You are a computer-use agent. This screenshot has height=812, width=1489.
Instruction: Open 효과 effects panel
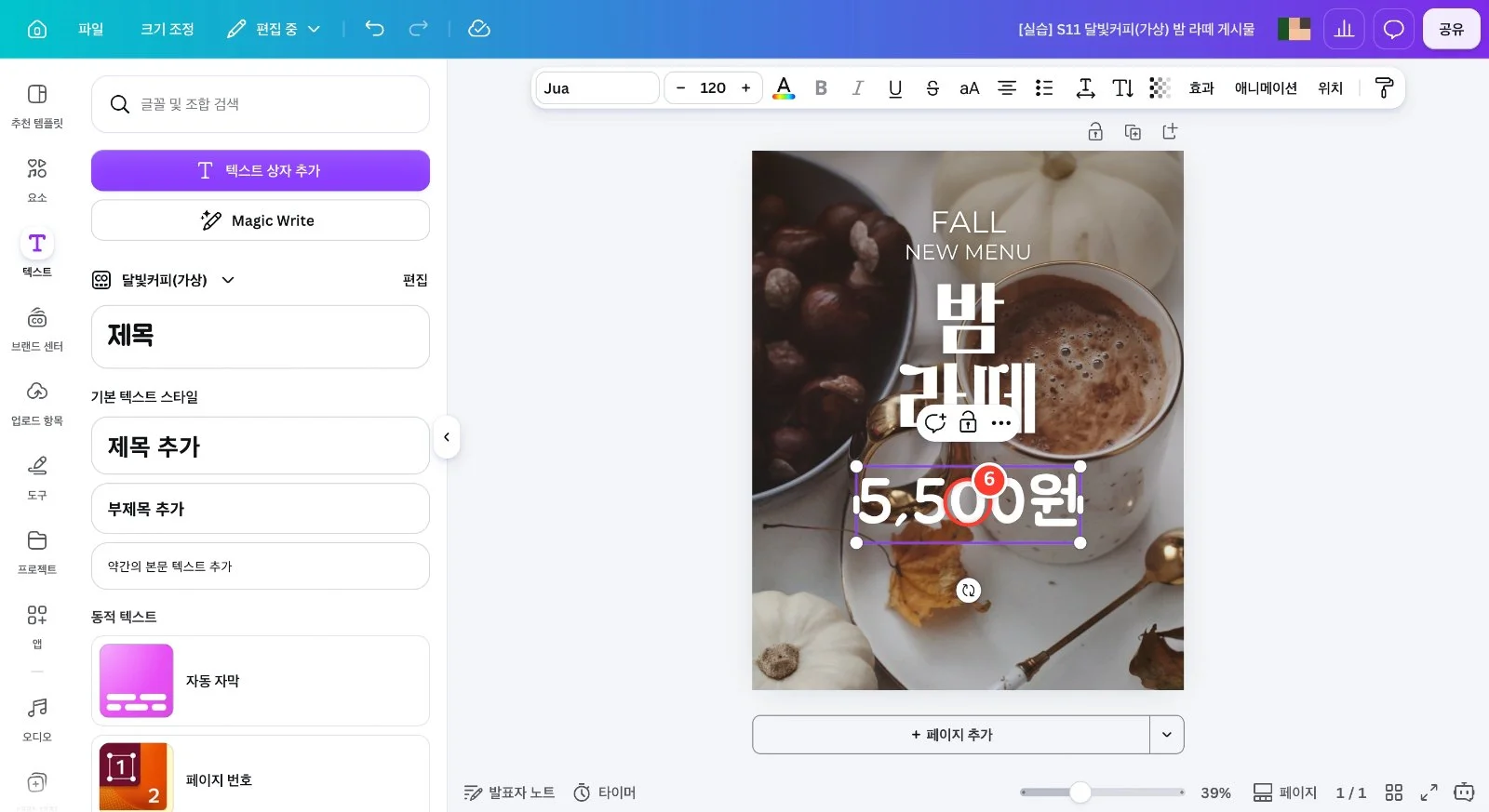(x=1201, y=88)
